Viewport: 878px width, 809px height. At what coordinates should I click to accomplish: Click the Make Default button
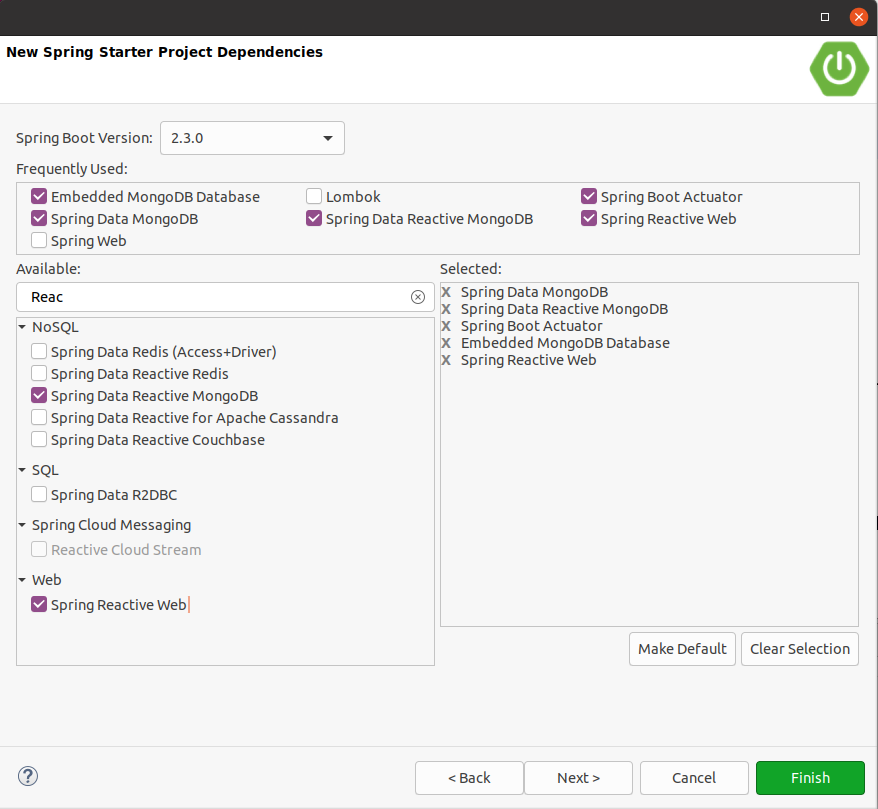[x=682, y=649]
